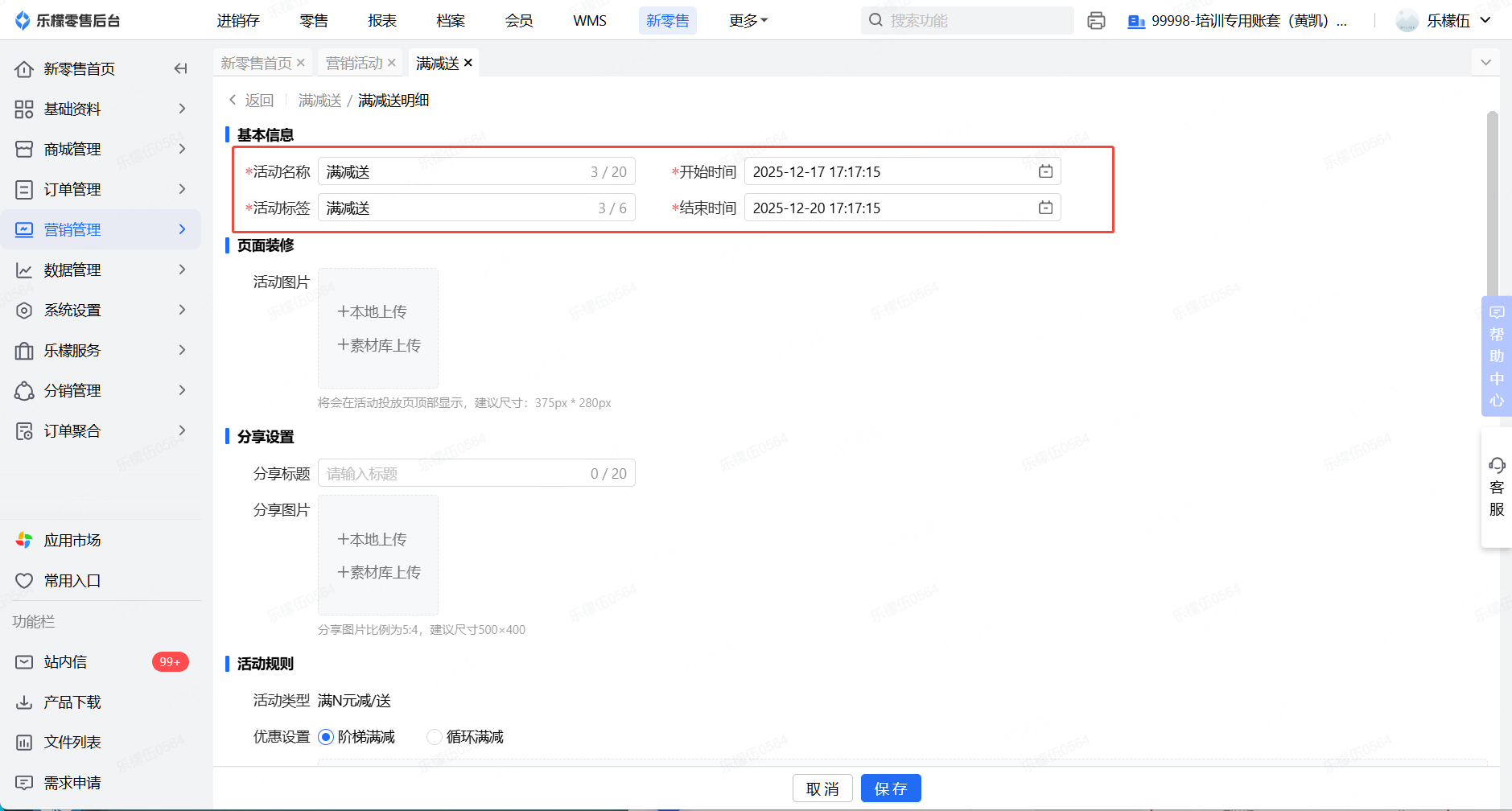1512x811 pixels.
Task: Click the 订单管理 icon
Action: coord(24,190)
